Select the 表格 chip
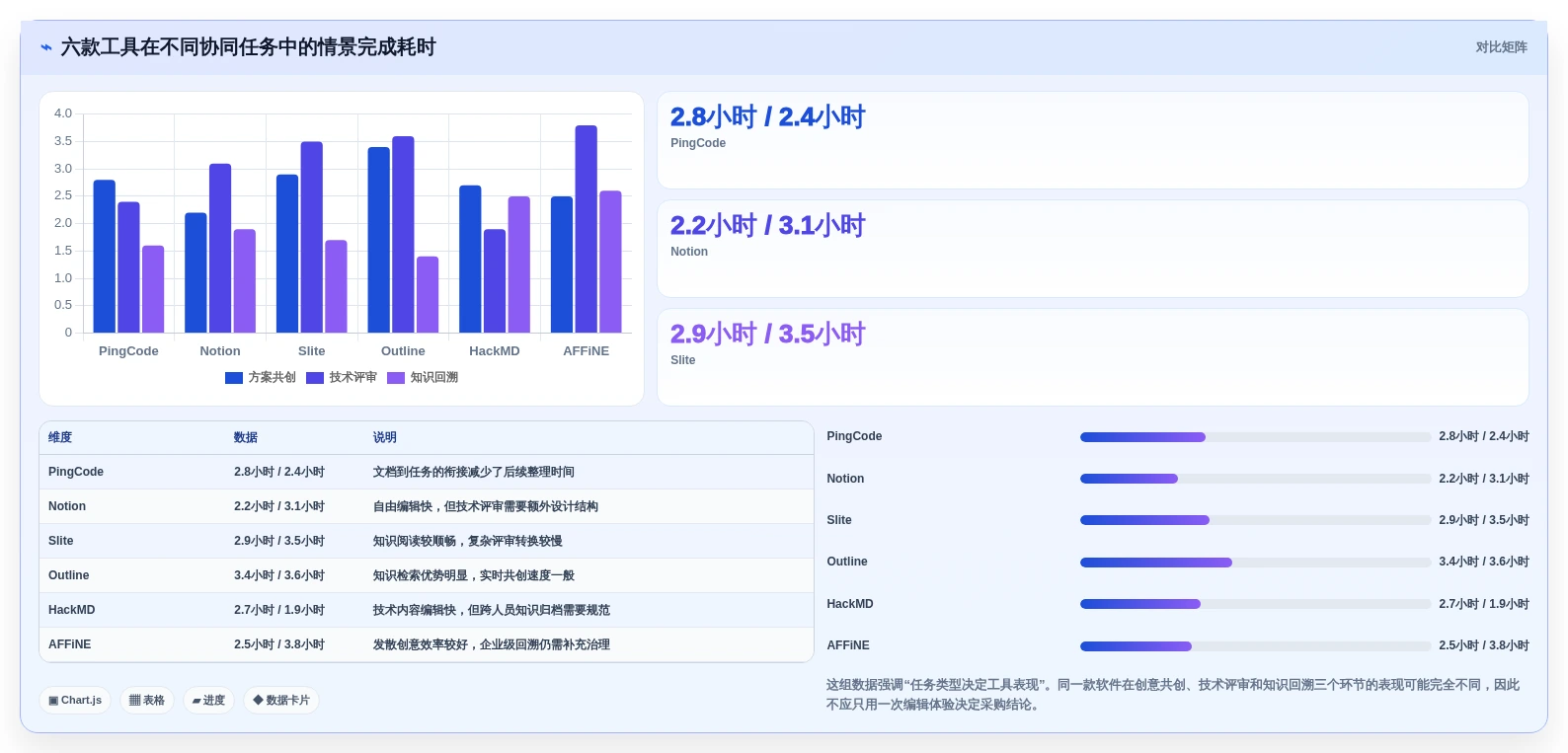Image resolution: width=1568 pixels, height=753 pixels. tap(147, 701)
